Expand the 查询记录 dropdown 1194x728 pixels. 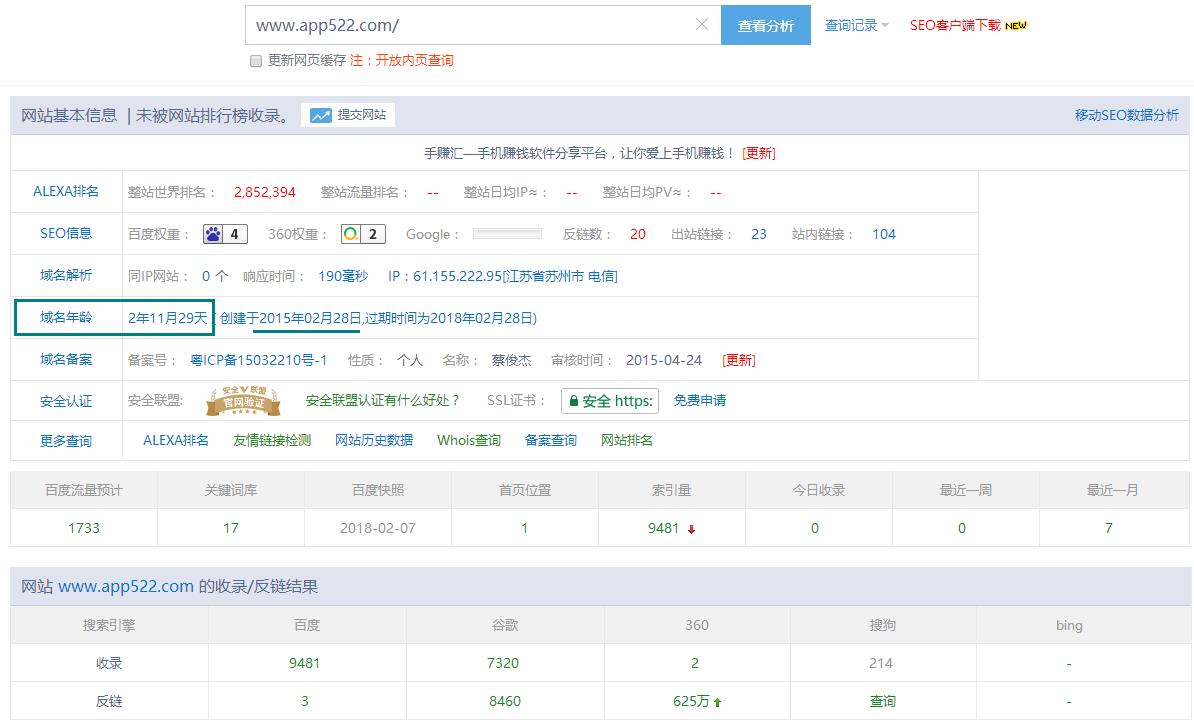point(856,25)
